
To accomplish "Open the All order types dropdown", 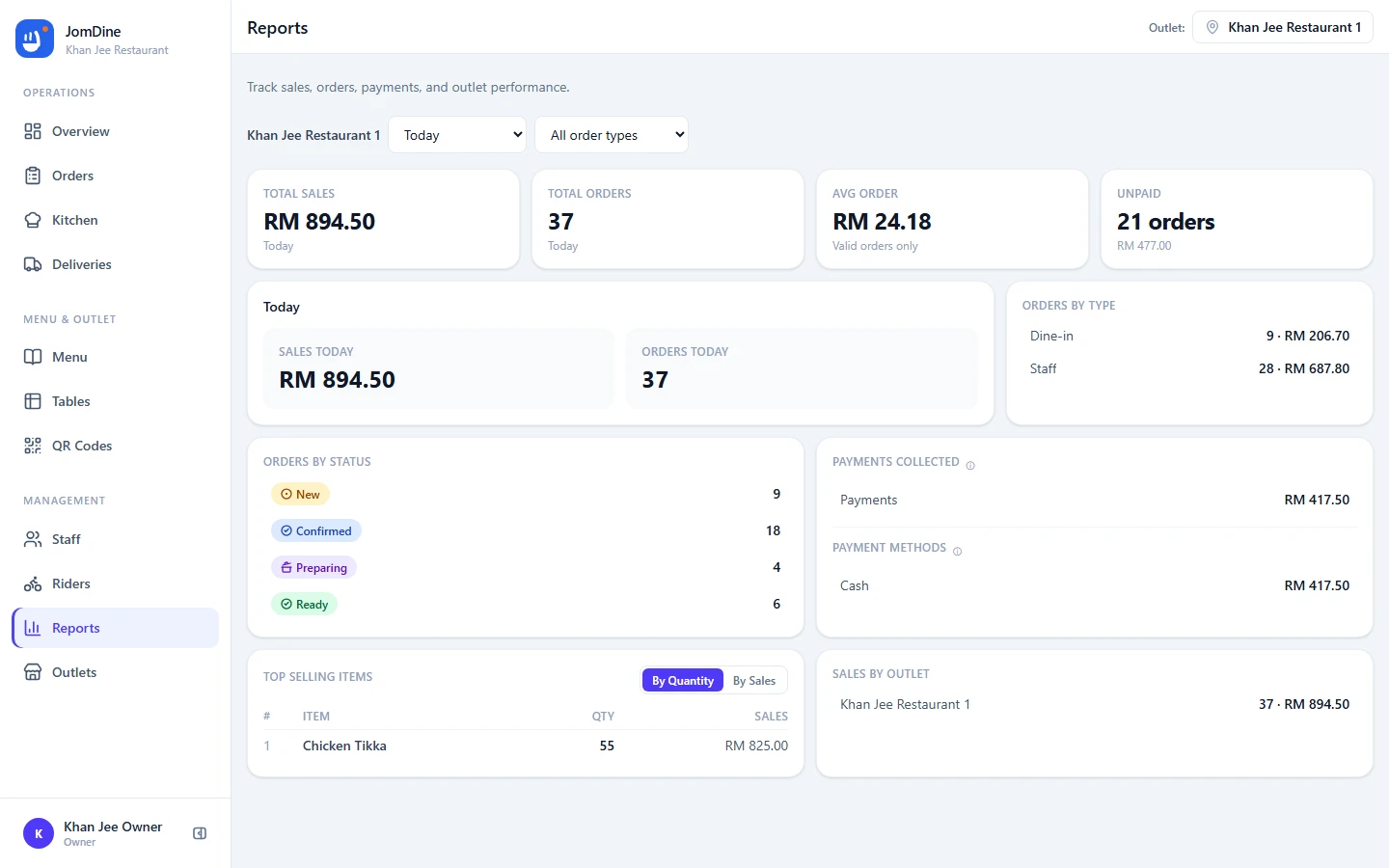I will (612, 135).
